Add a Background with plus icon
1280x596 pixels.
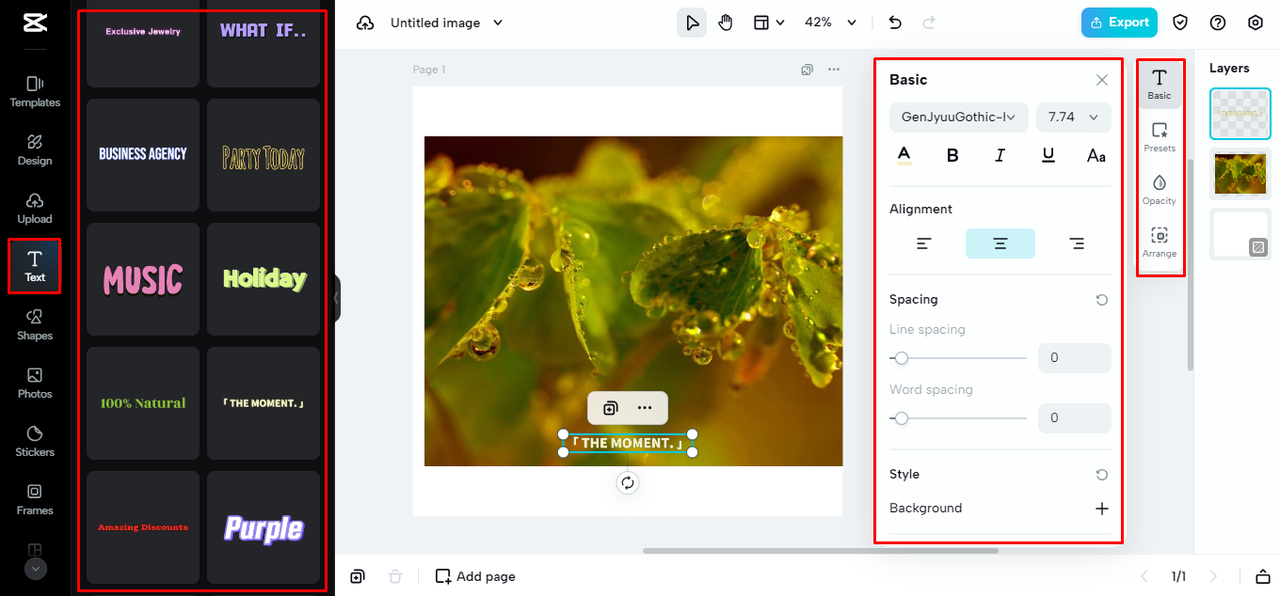[x=1102, y=508]
